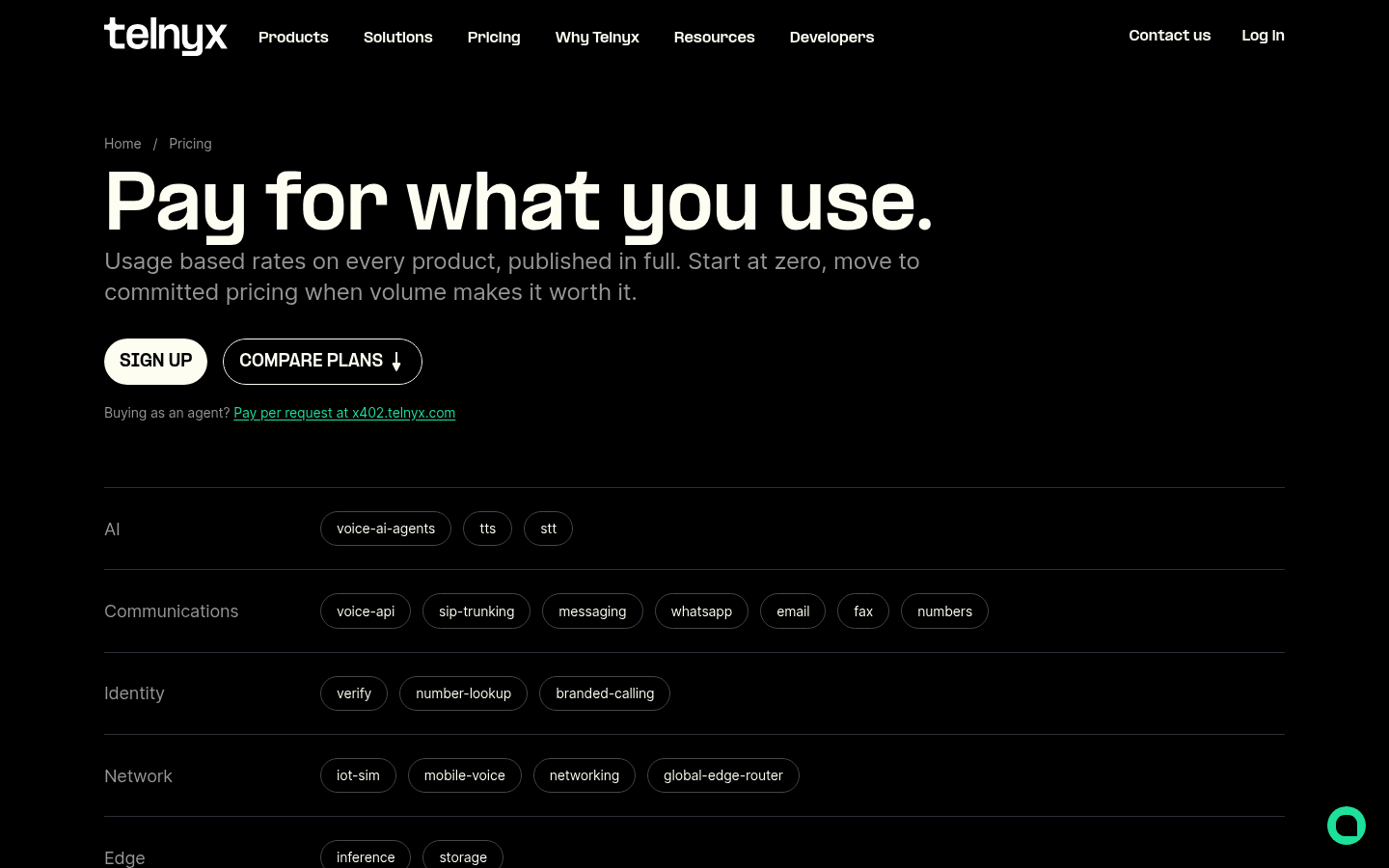Open the x402.telnyx.com pay per request link

(344, 413)
